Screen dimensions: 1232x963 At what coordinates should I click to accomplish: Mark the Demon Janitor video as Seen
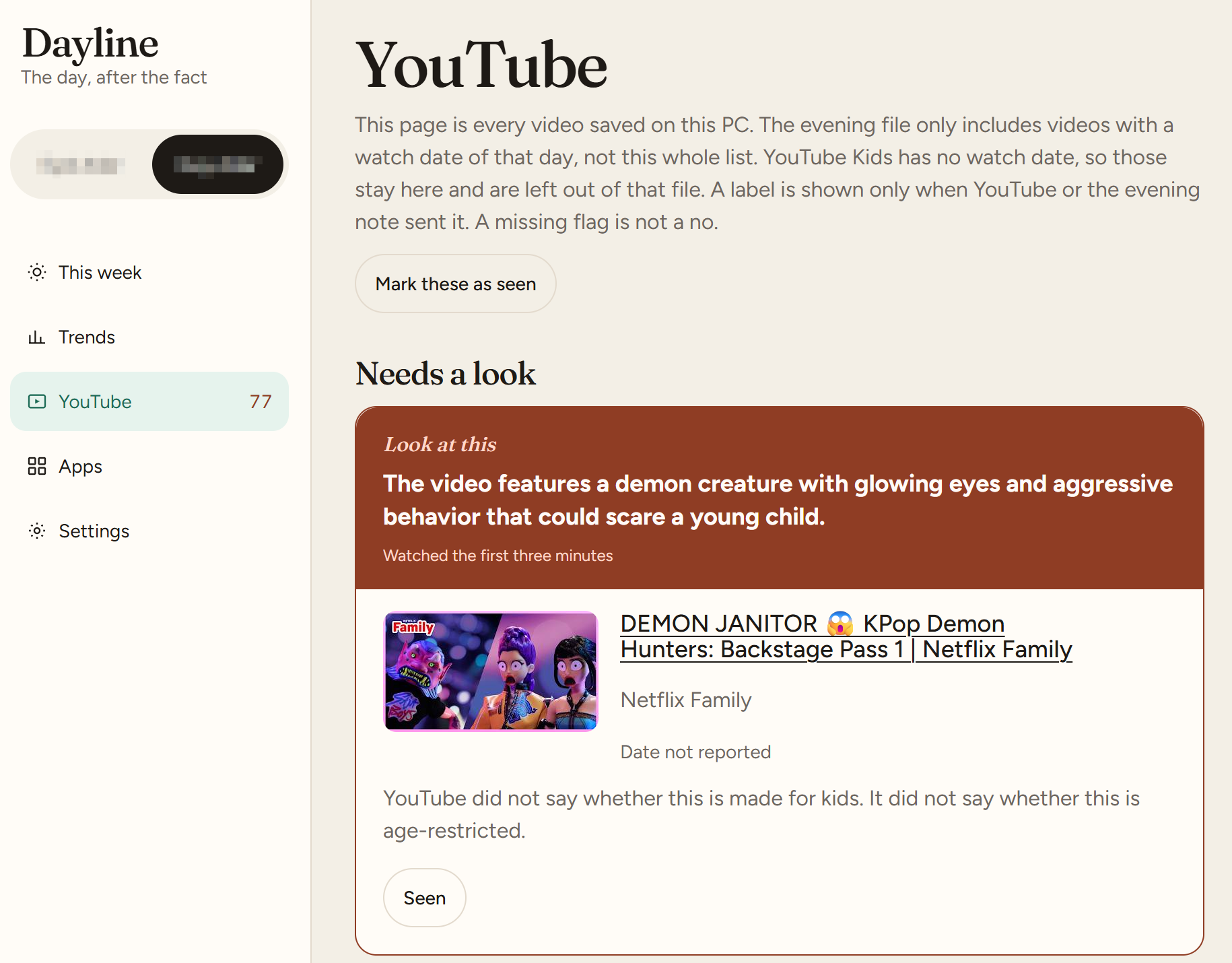[x=425, y=898]
